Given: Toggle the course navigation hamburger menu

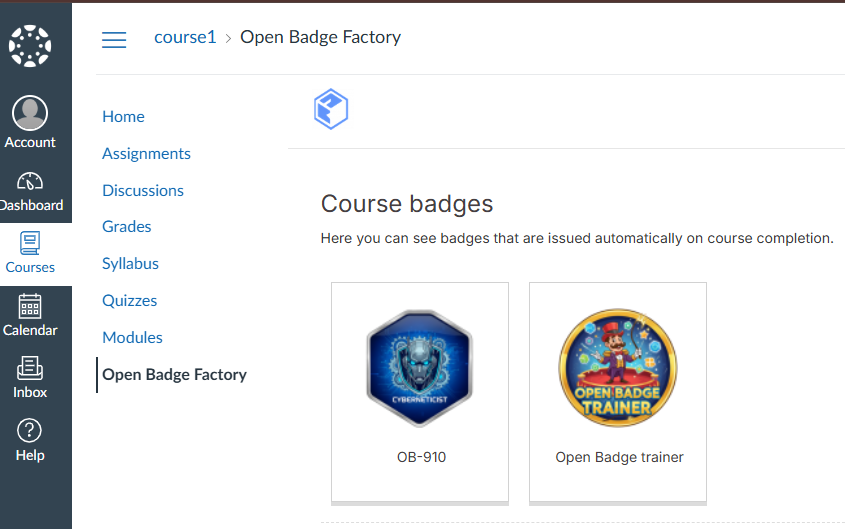Looking at the screenshot, I should (x=114, y=39).
